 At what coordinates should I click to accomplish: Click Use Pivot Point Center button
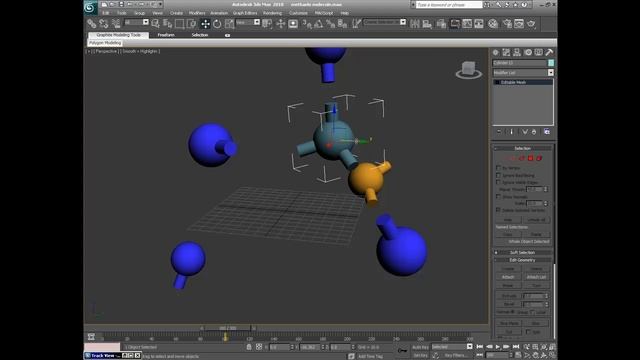tap(267, 24)
